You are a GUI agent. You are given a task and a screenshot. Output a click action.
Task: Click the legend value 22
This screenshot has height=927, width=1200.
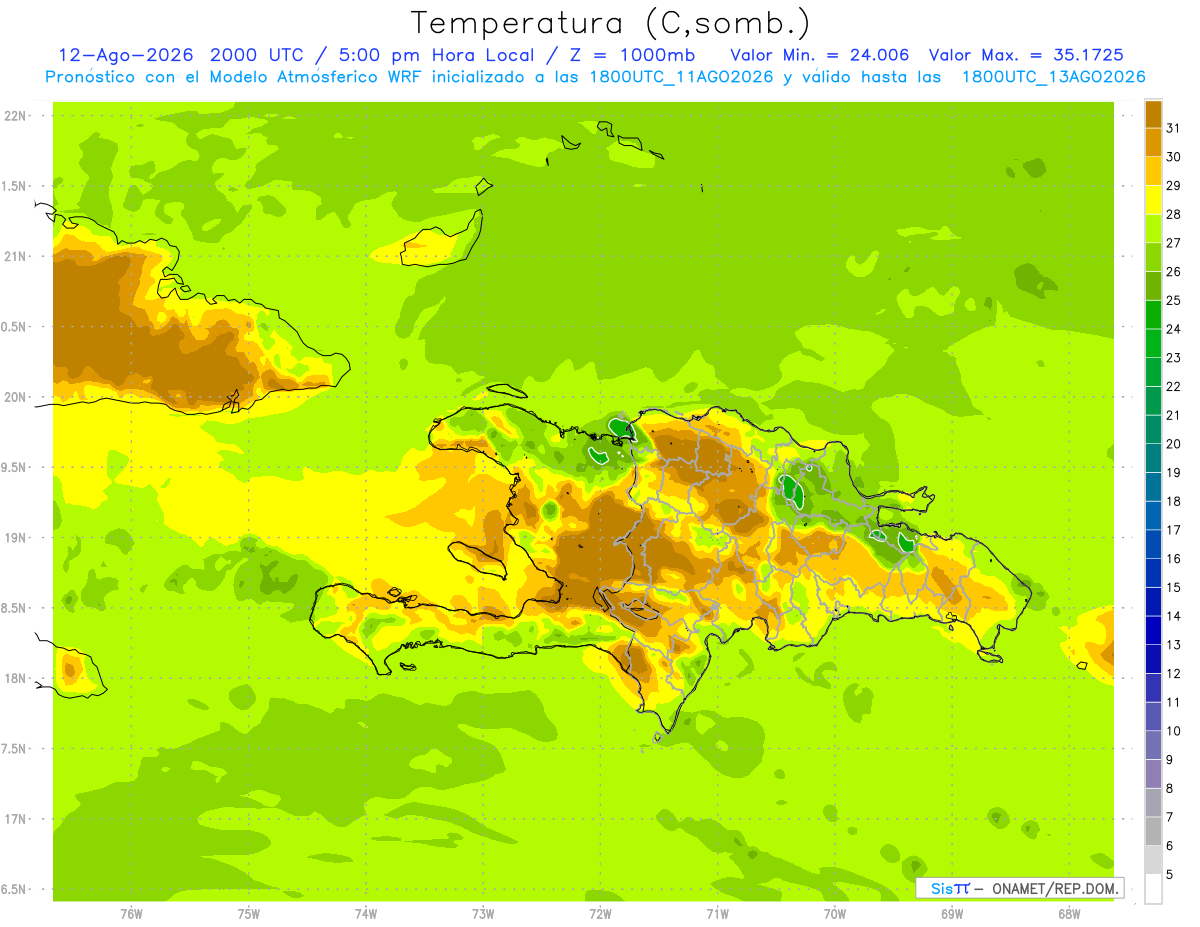1173,386
